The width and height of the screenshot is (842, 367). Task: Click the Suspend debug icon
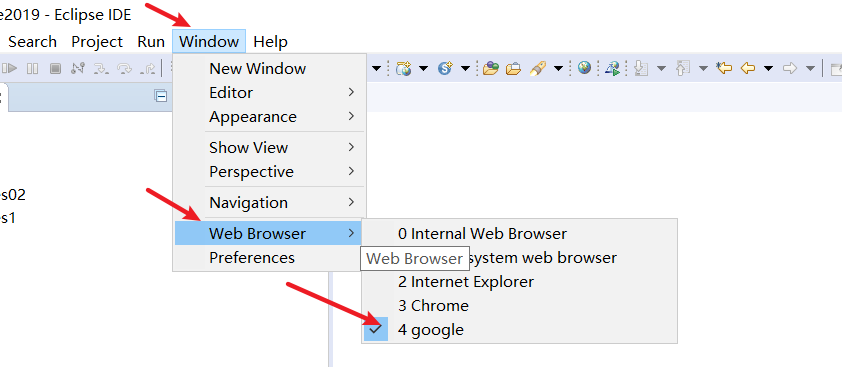(33, 68)
